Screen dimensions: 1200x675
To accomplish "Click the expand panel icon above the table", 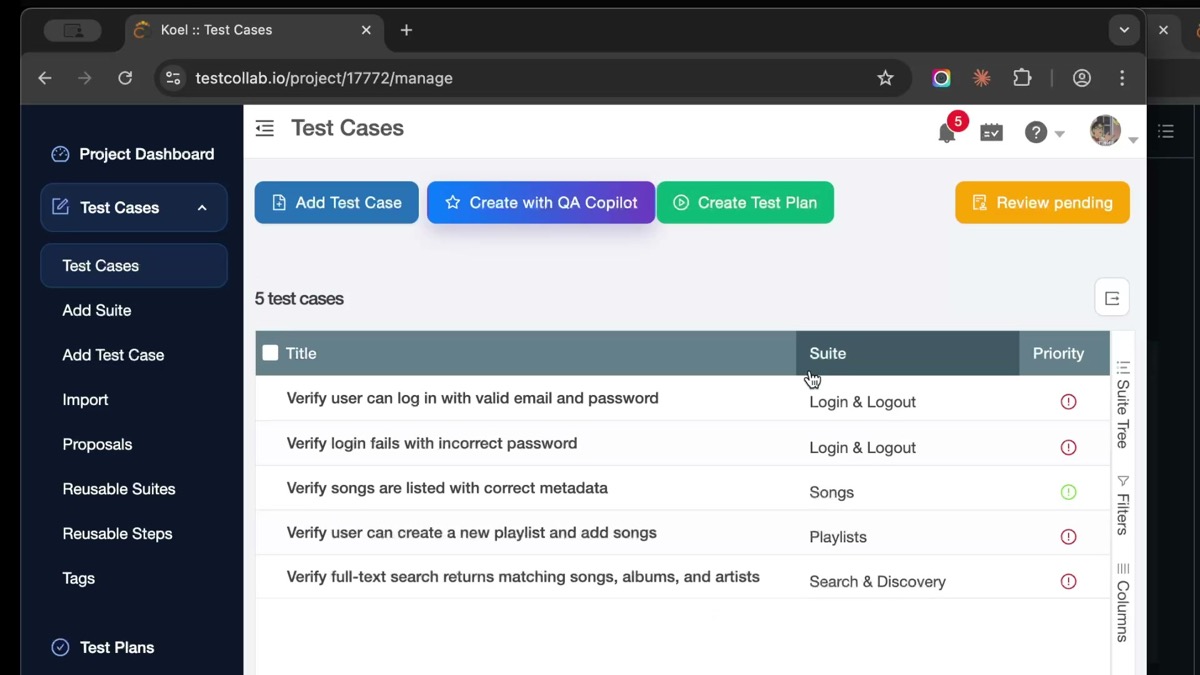I will tap(1112, 297).
